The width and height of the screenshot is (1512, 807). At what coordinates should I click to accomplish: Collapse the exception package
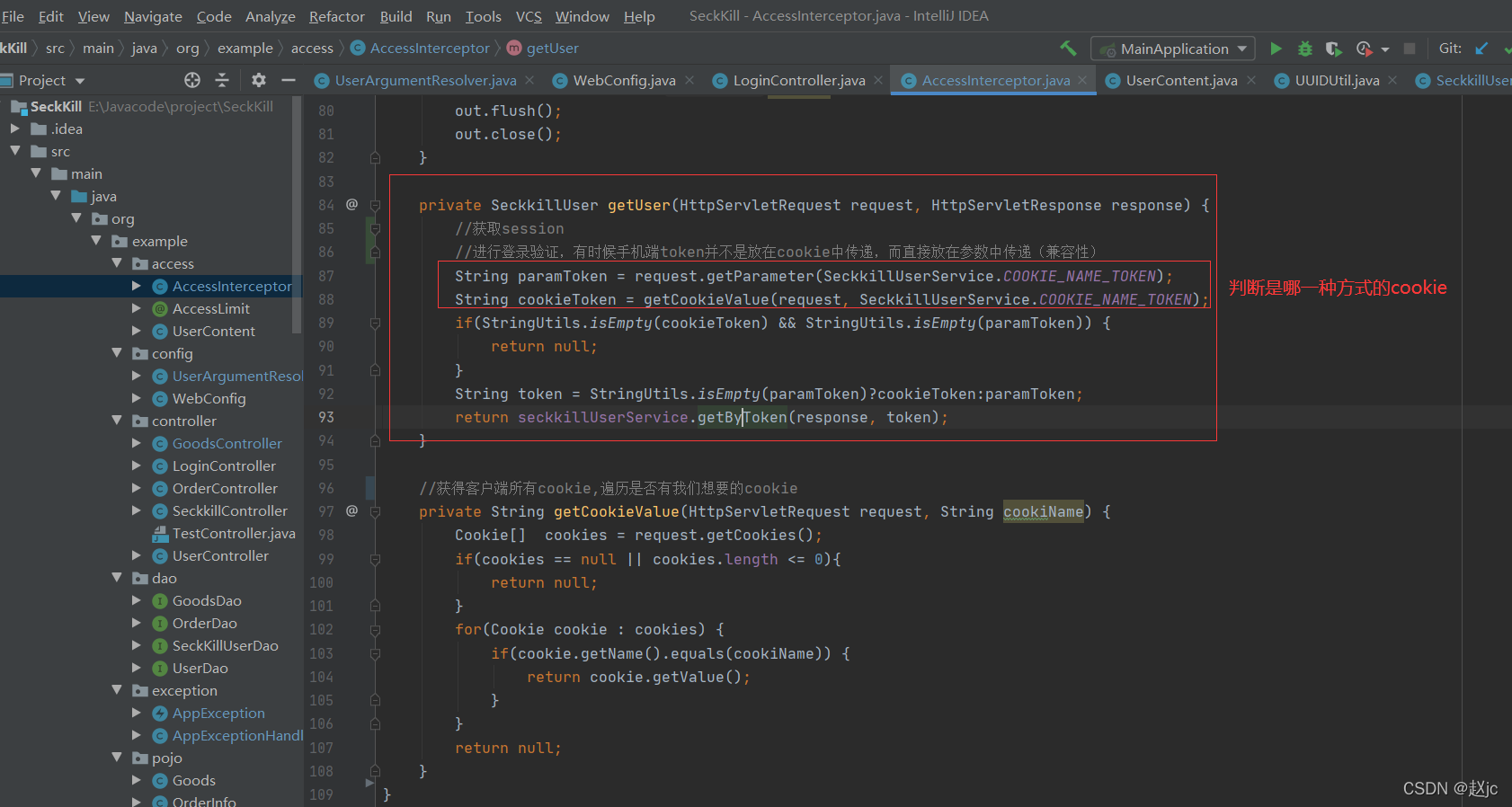tap(117, 690)
